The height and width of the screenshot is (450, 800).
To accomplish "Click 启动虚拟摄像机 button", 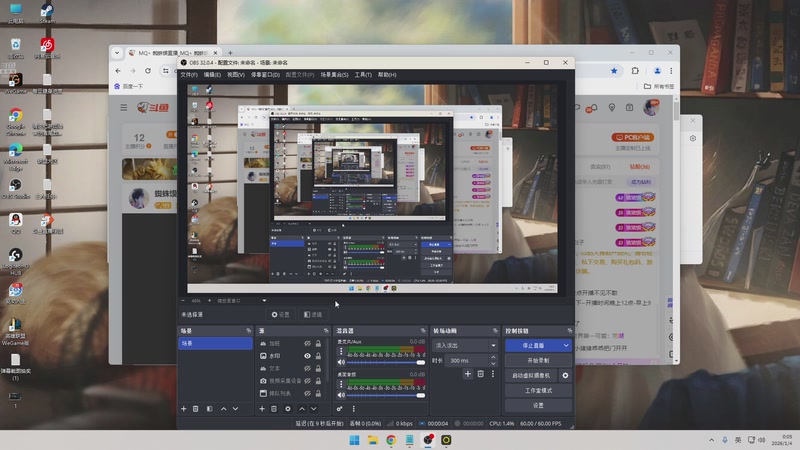I will (531, 376).
